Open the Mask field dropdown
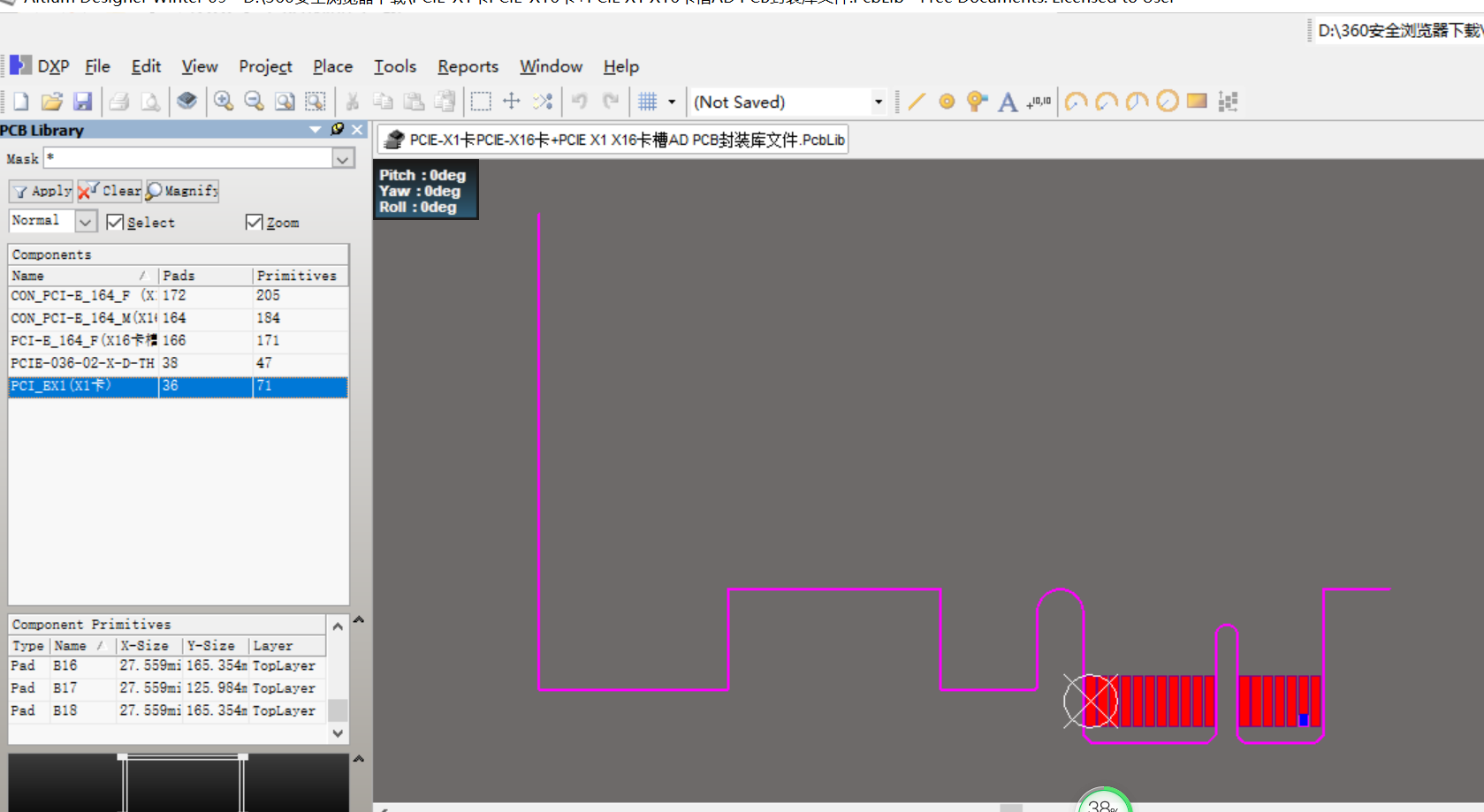 (x=343, y=158)
